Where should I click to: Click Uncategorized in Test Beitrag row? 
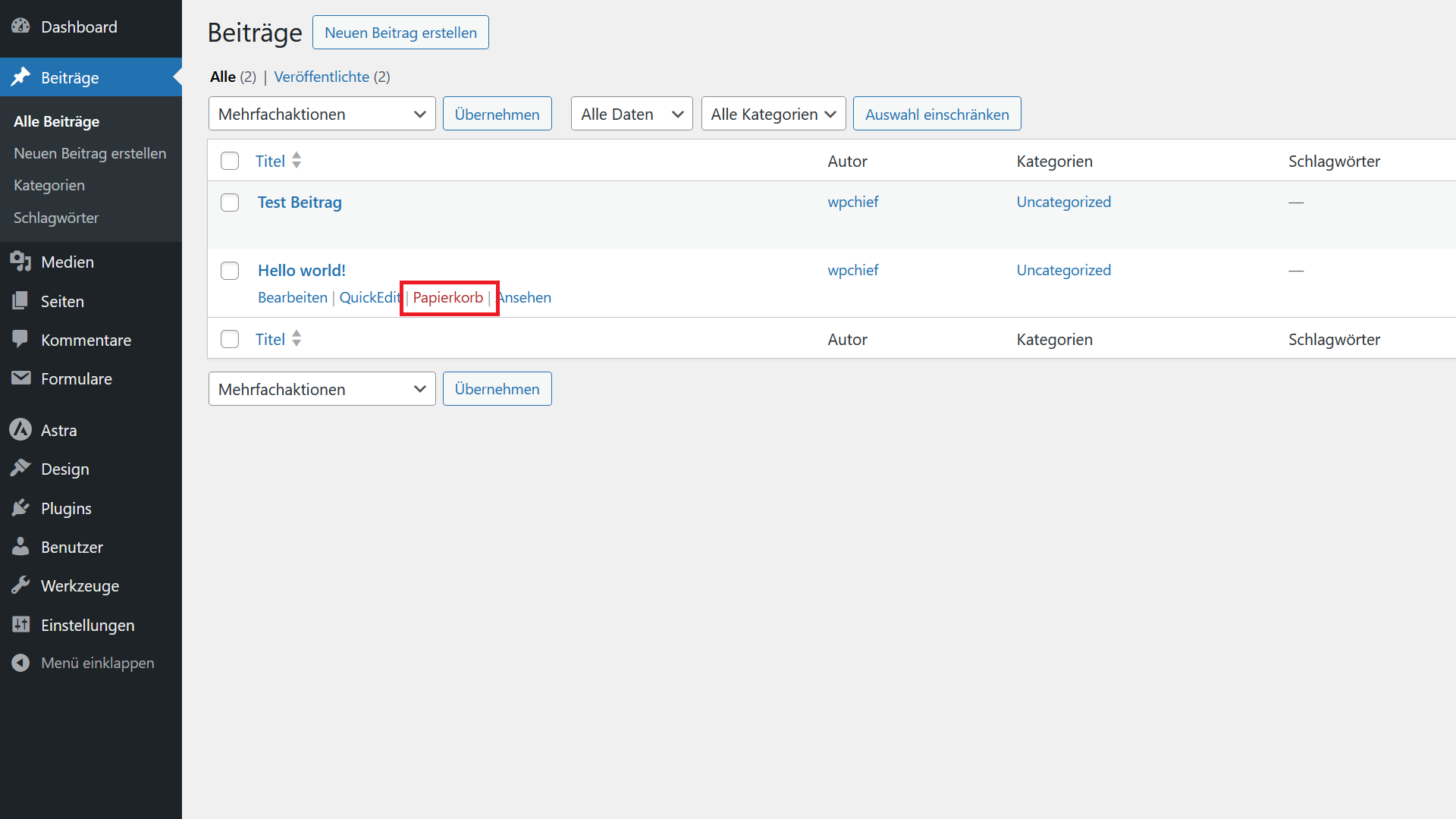1064,202
